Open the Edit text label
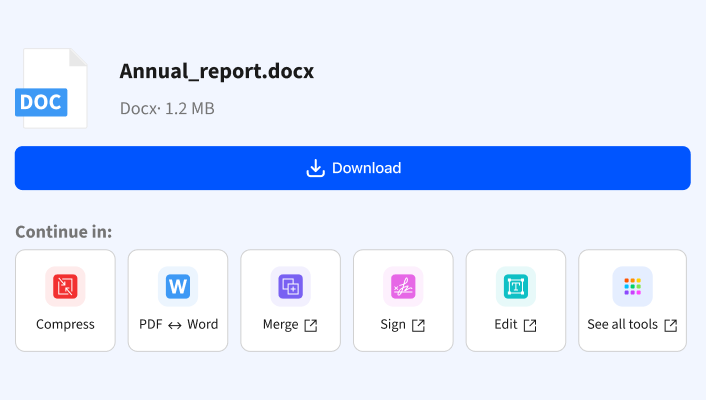 pos(506,324)
